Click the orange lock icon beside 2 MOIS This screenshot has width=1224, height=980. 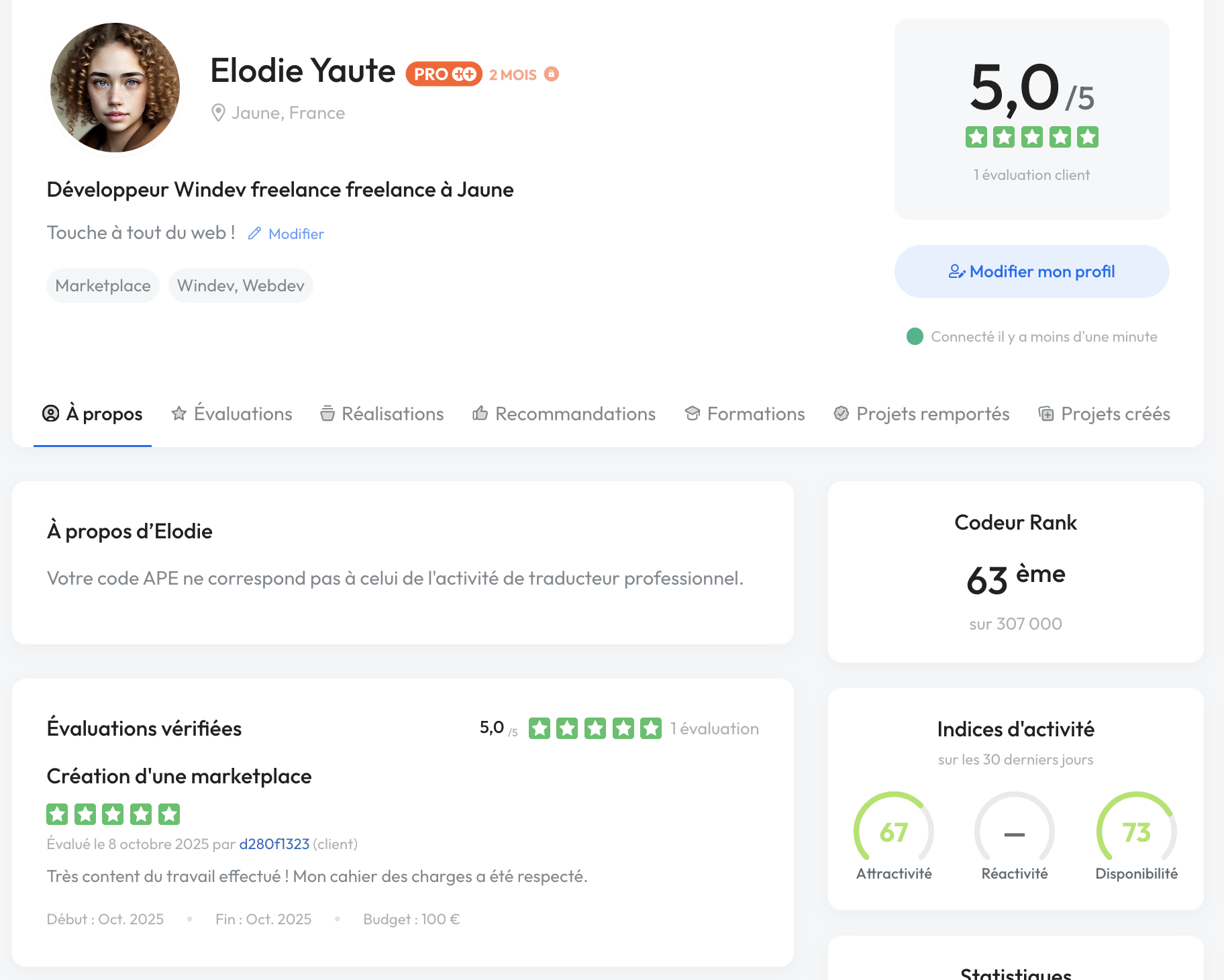tap(551, 74)
